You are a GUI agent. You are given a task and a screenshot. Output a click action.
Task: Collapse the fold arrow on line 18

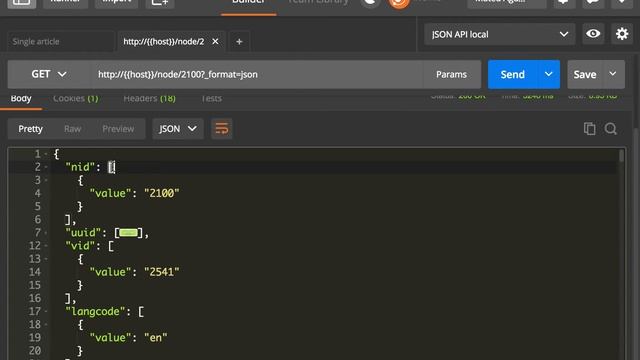click(x=46, y=325)
